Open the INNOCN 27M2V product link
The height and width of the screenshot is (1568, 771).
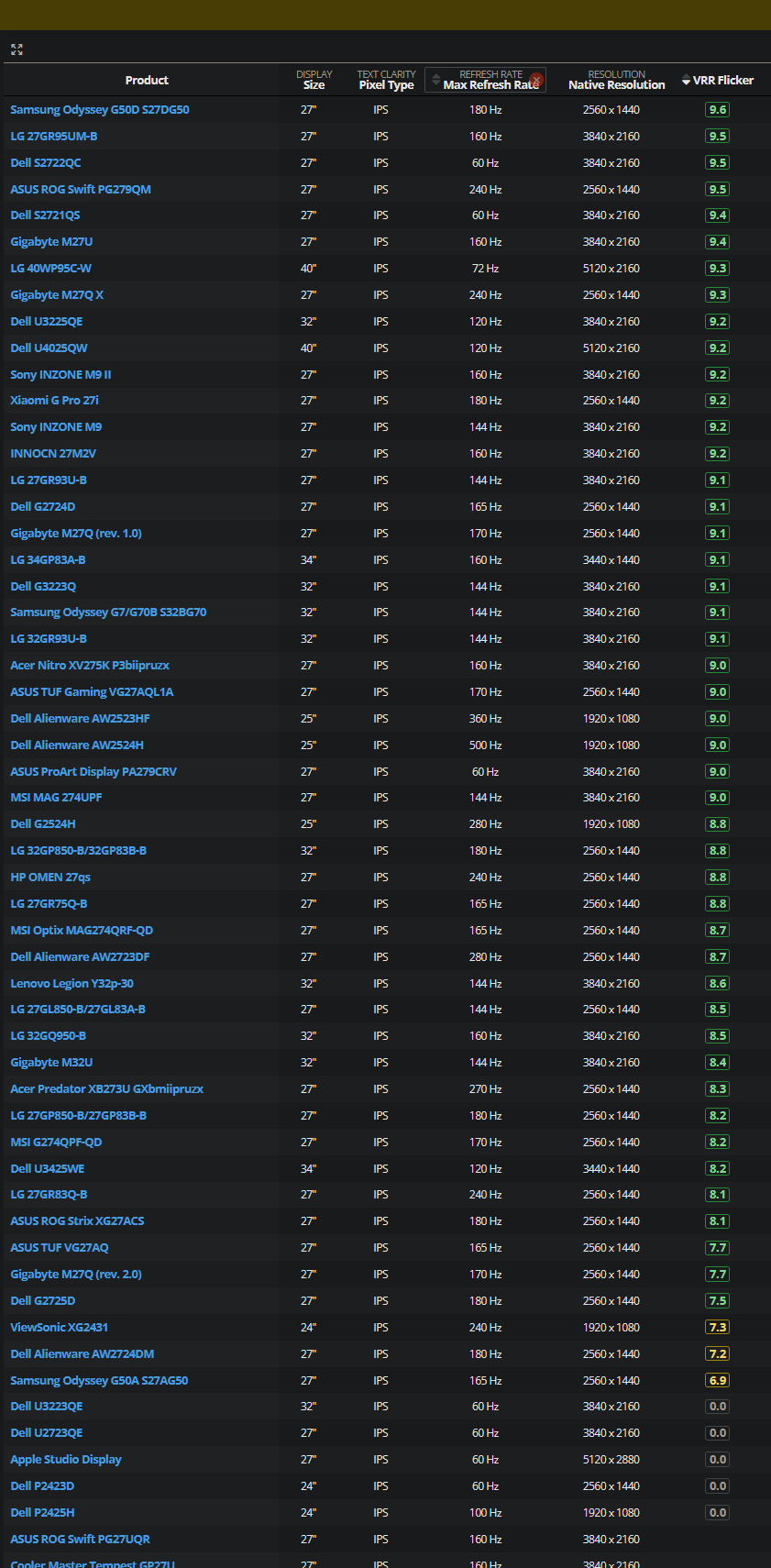click(x=53, y=453)
